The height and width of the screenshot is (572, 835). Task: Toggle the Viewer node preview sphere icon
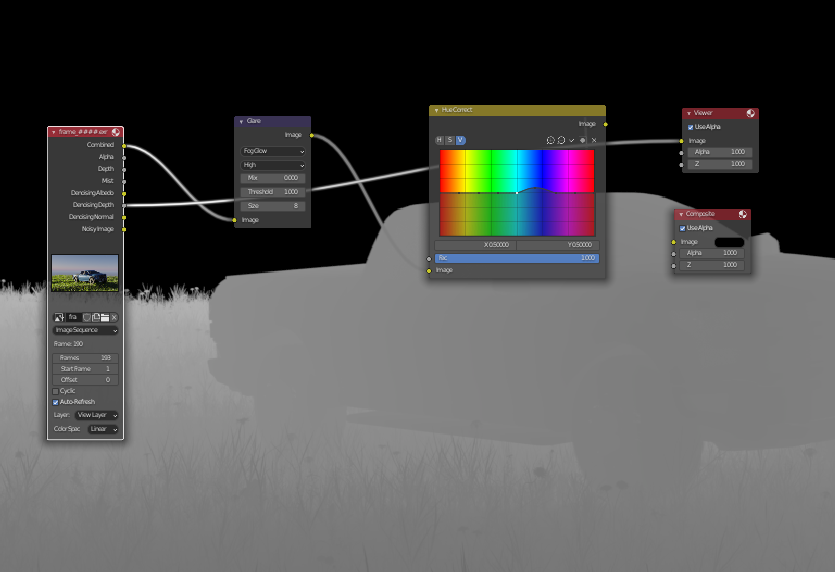coord(750,113)
